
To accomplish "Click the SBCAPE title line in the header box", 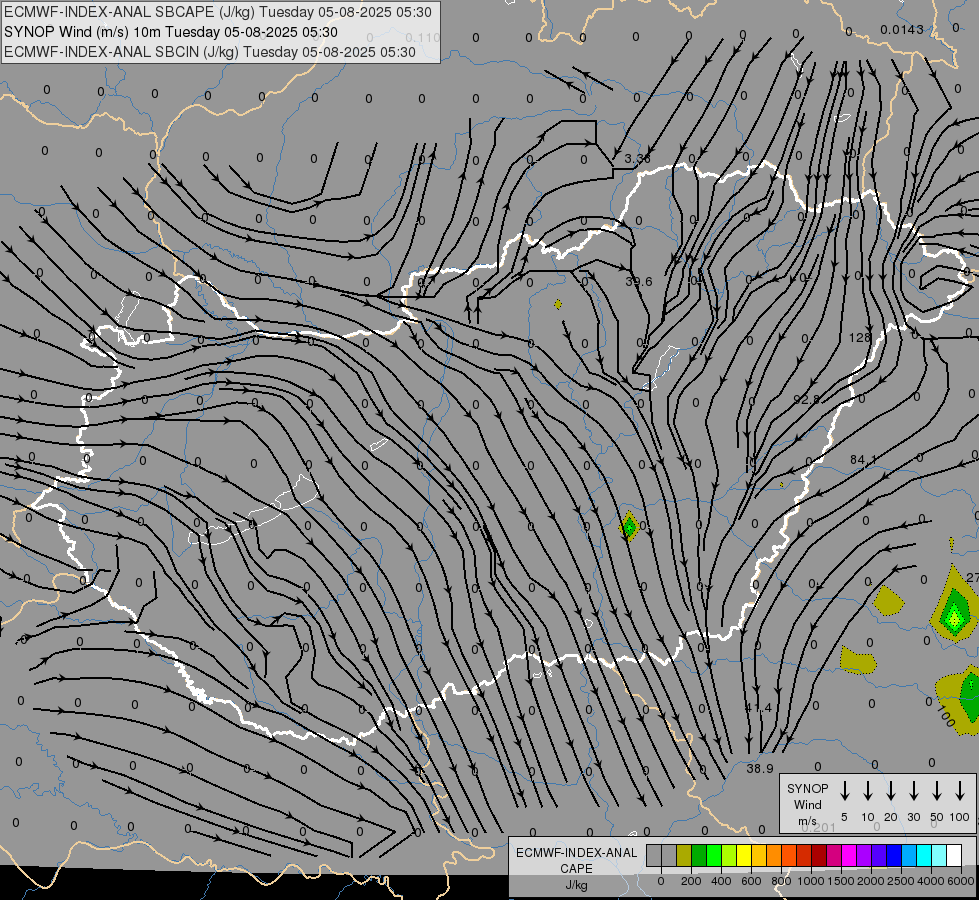I will (217, 12).
